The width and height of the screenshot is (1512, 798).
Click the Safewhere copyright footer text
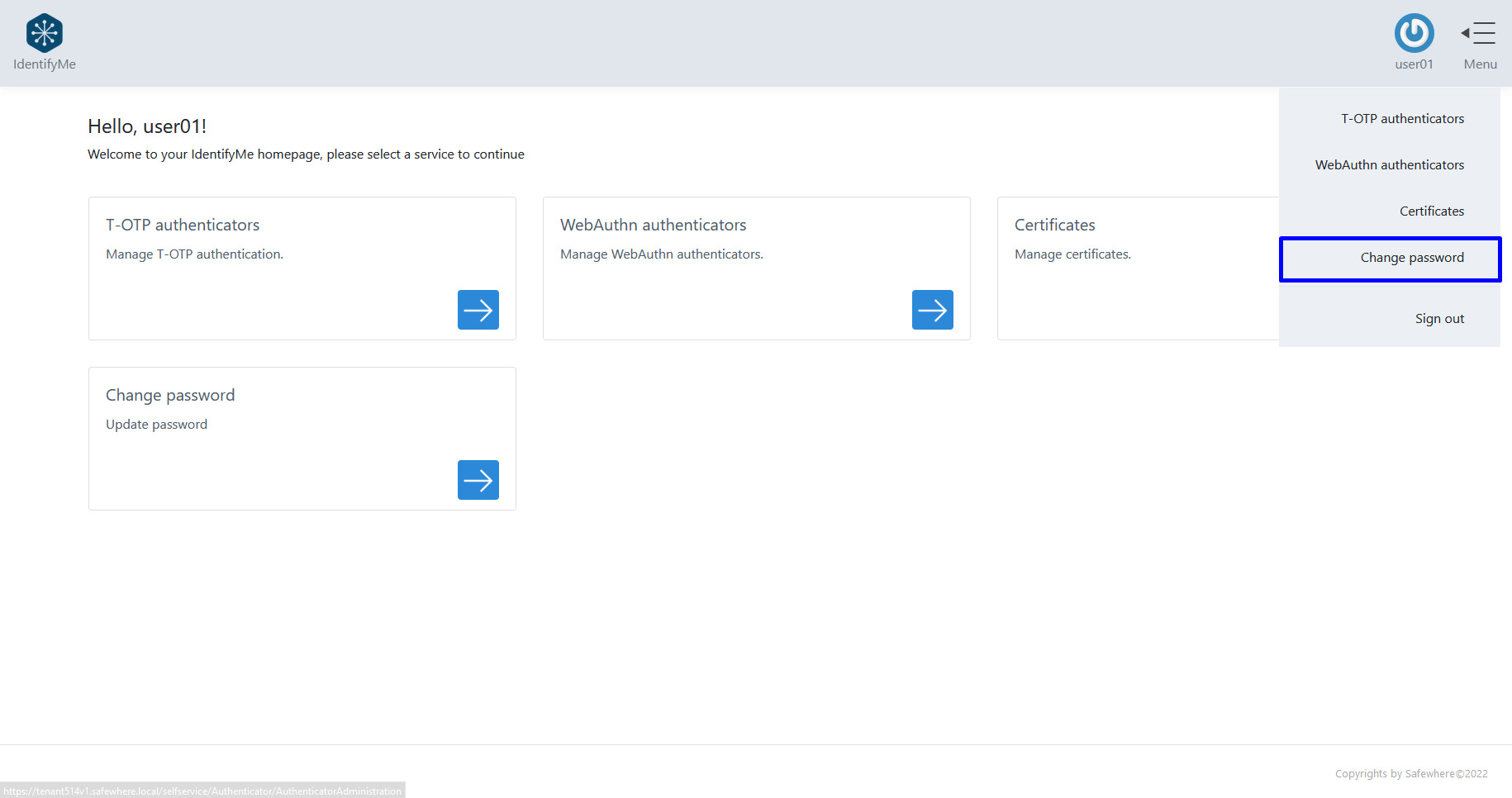click(x=1410, y=774)
